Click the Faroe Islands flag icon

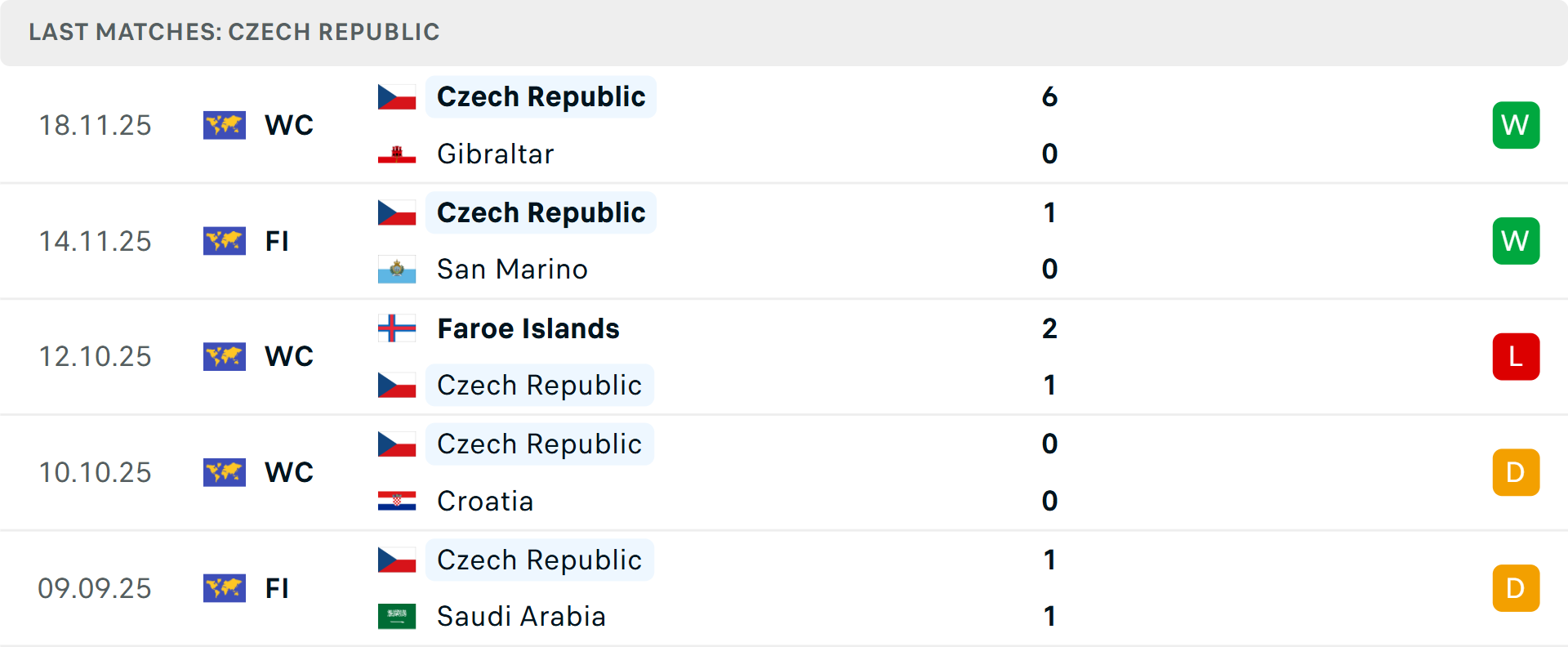tap(397, 328)
